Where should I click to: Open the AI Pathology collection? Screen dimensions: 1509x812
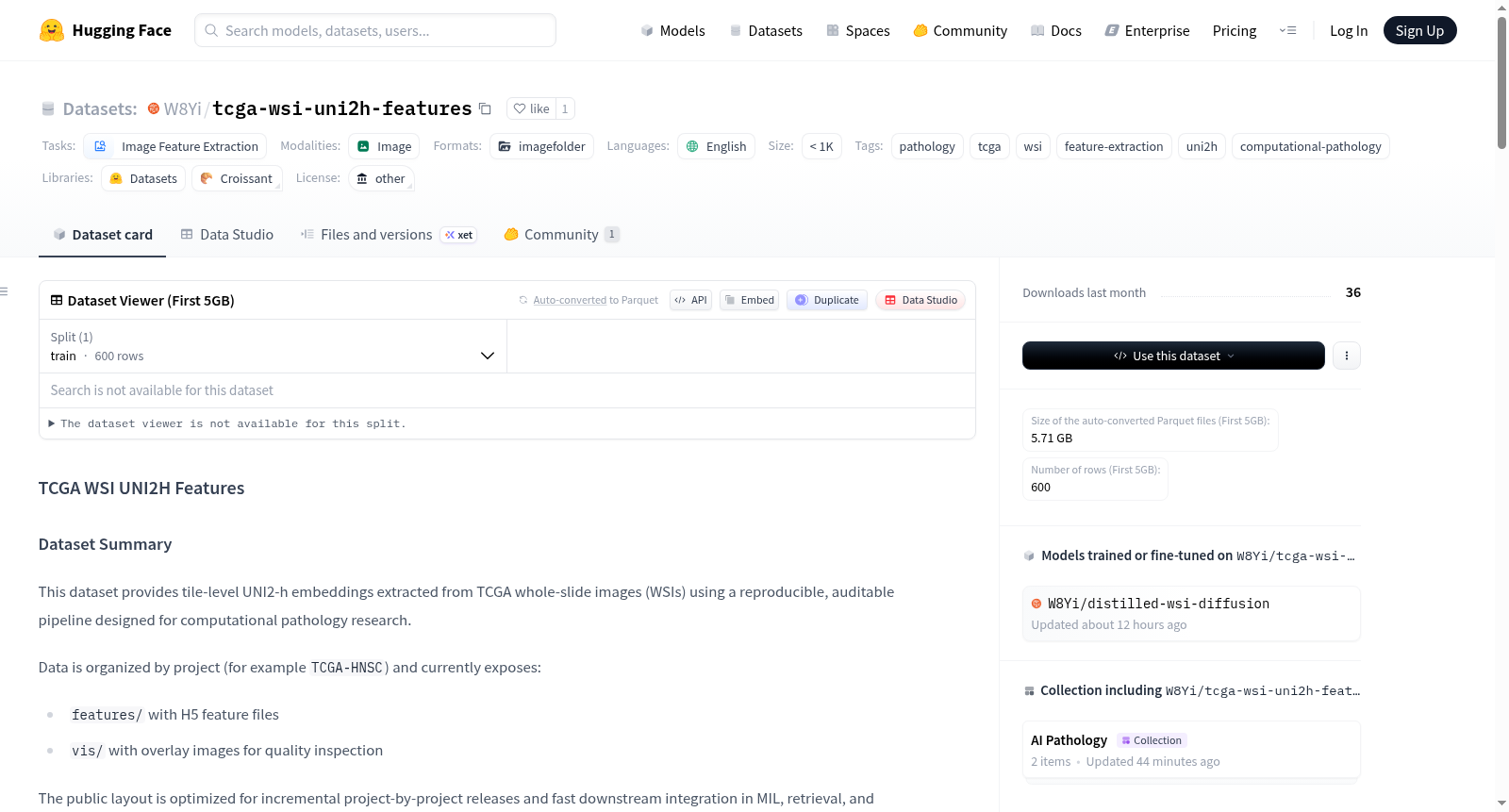click(x=1191, y=750)
